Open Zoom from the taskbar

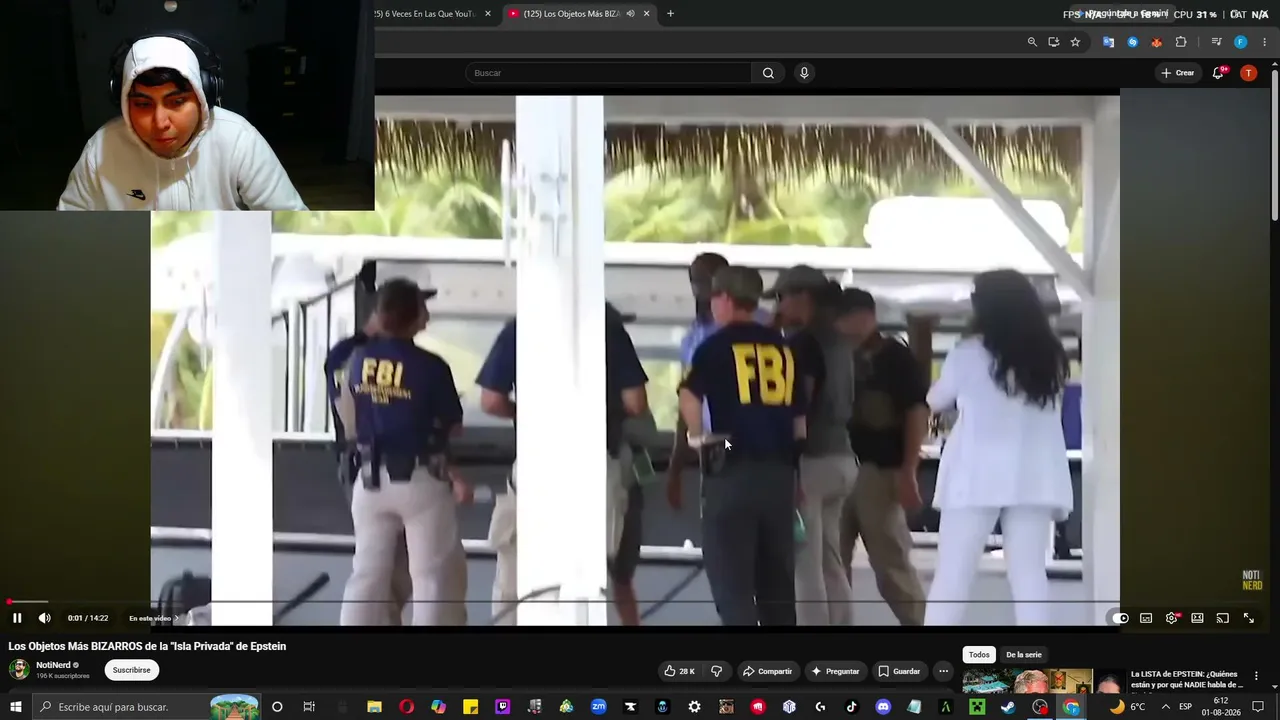point(598,707)
